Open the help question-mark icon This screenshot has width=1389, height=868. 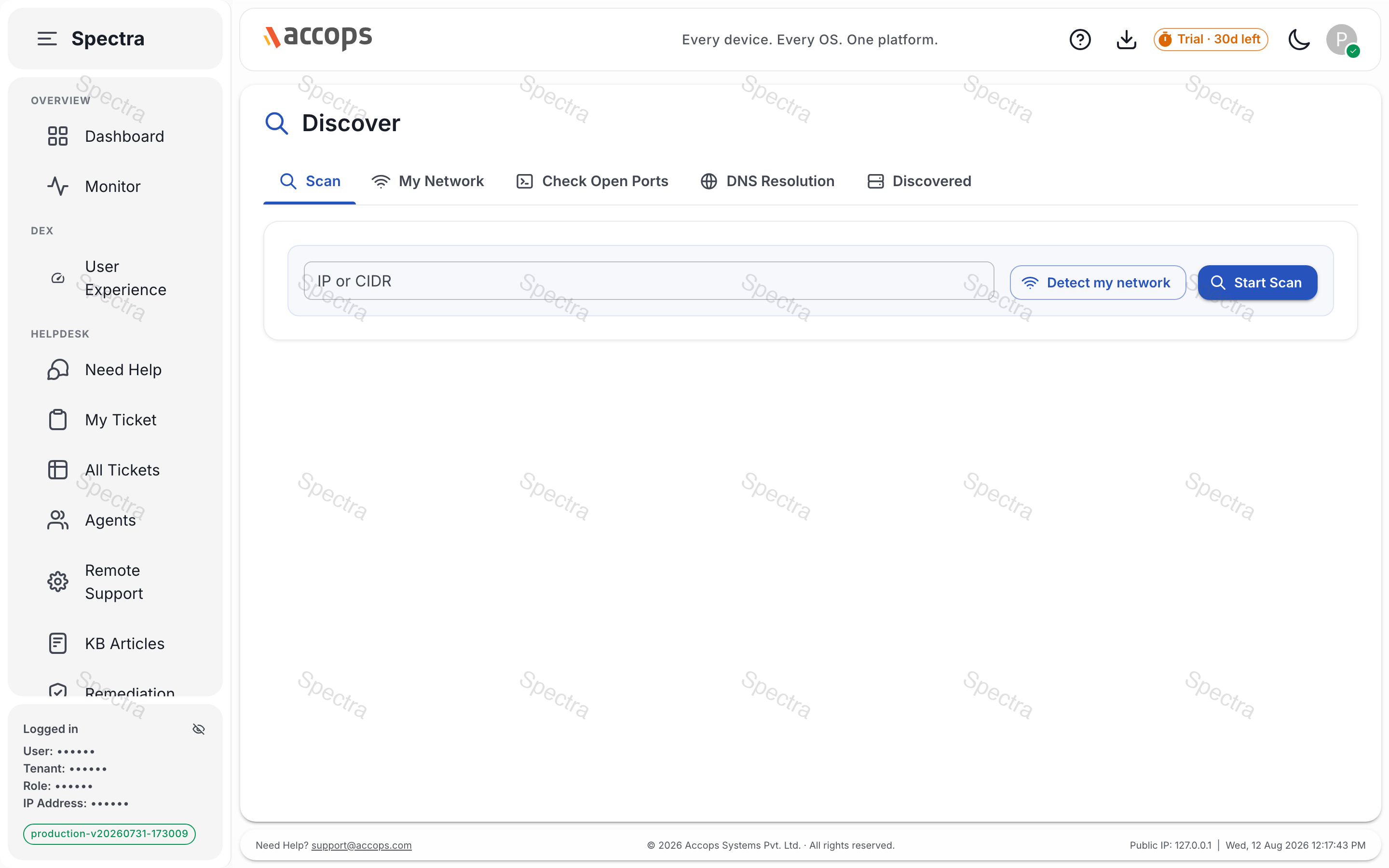click(1080, 40)
